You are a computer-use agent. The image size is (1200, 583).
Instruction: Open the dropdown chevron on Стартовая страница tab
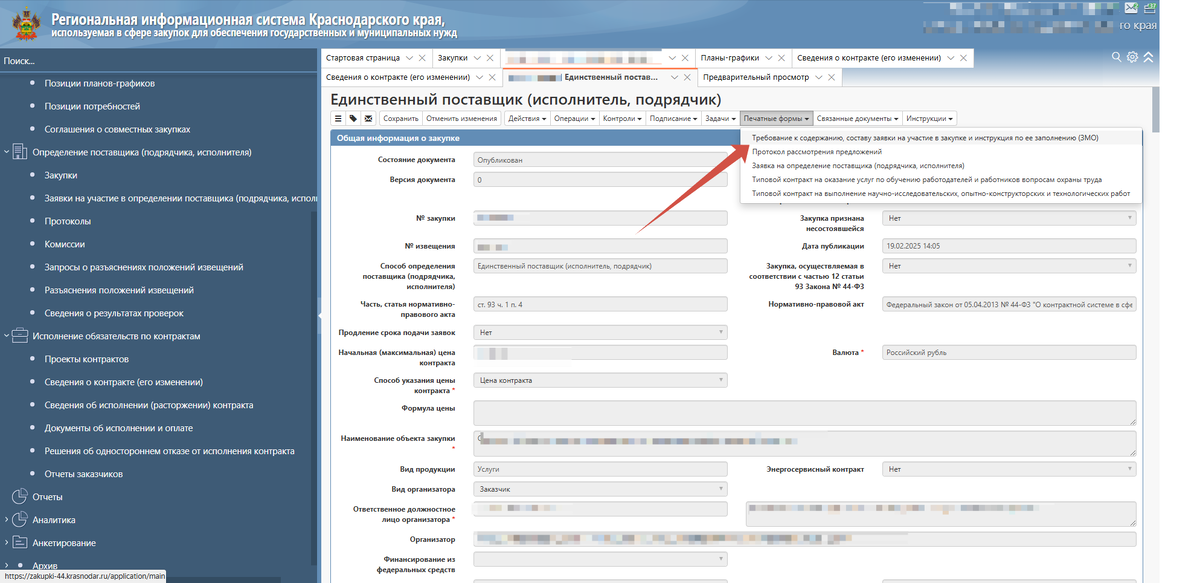409,58
